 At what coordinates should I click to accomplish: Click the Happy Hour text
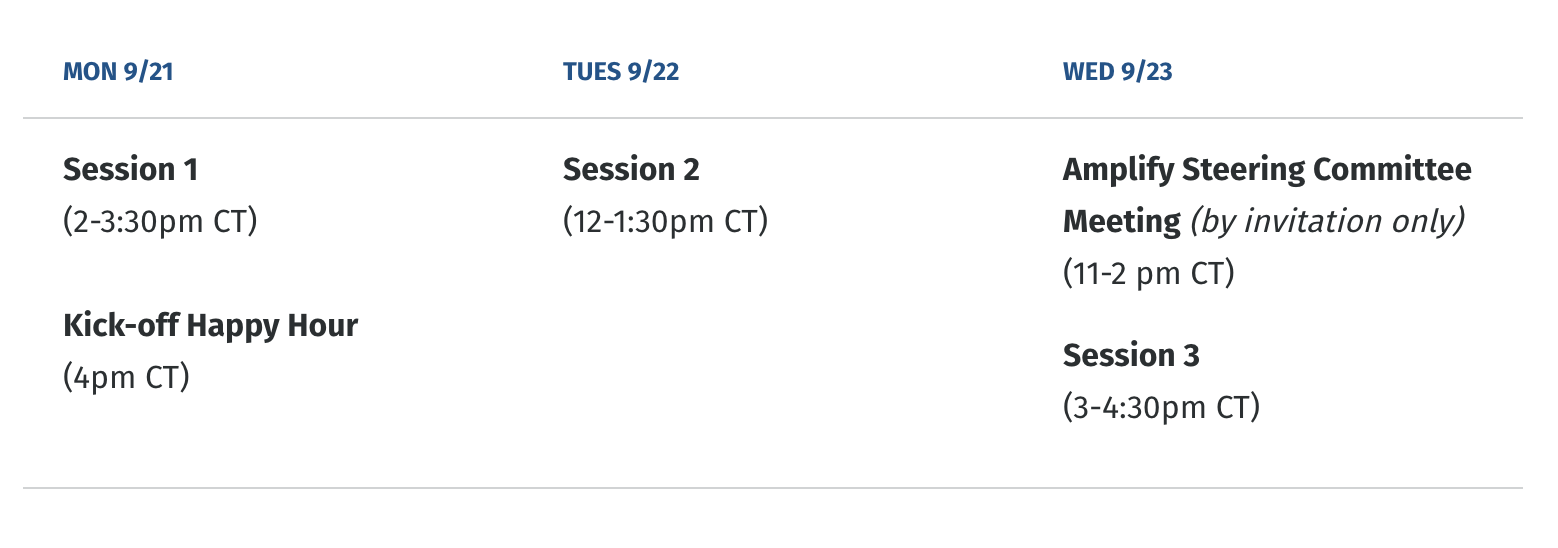coord(272,326)
